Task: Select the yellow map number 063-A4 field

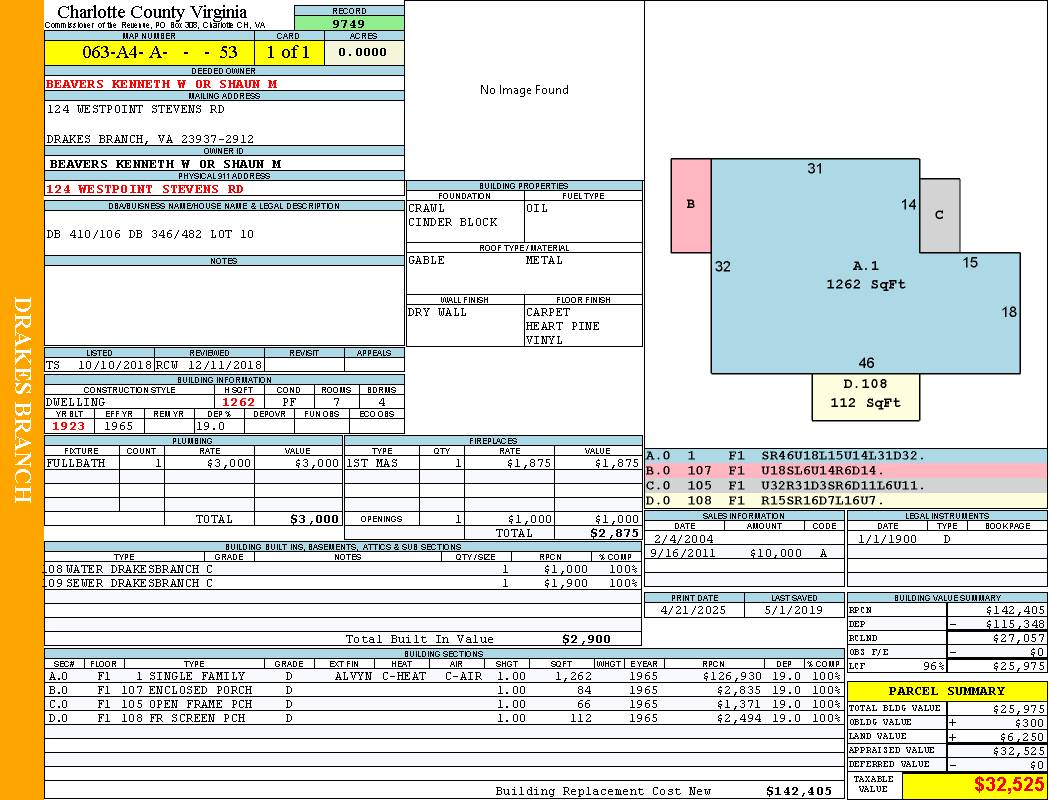Action: point(149,52)
